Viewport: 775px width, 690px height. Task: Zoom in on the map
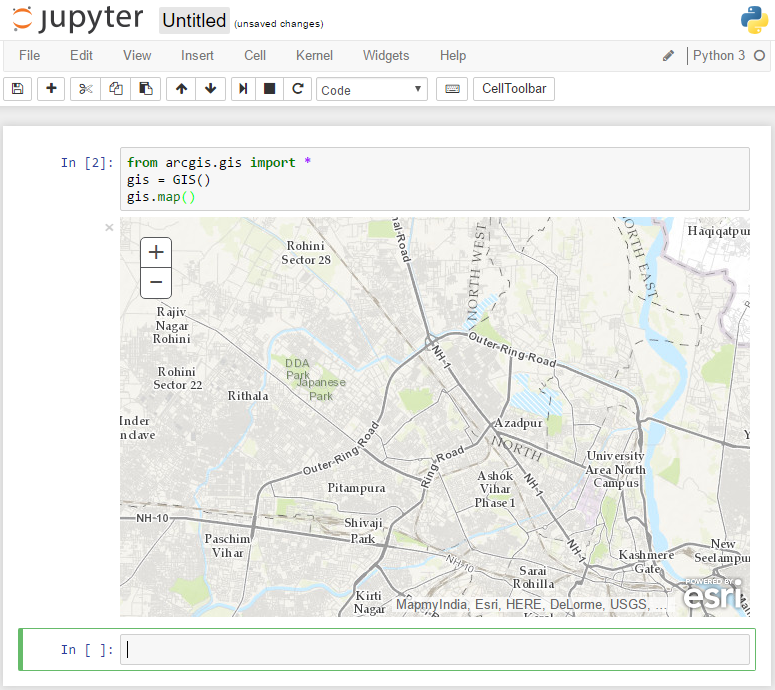click(156, 253)
